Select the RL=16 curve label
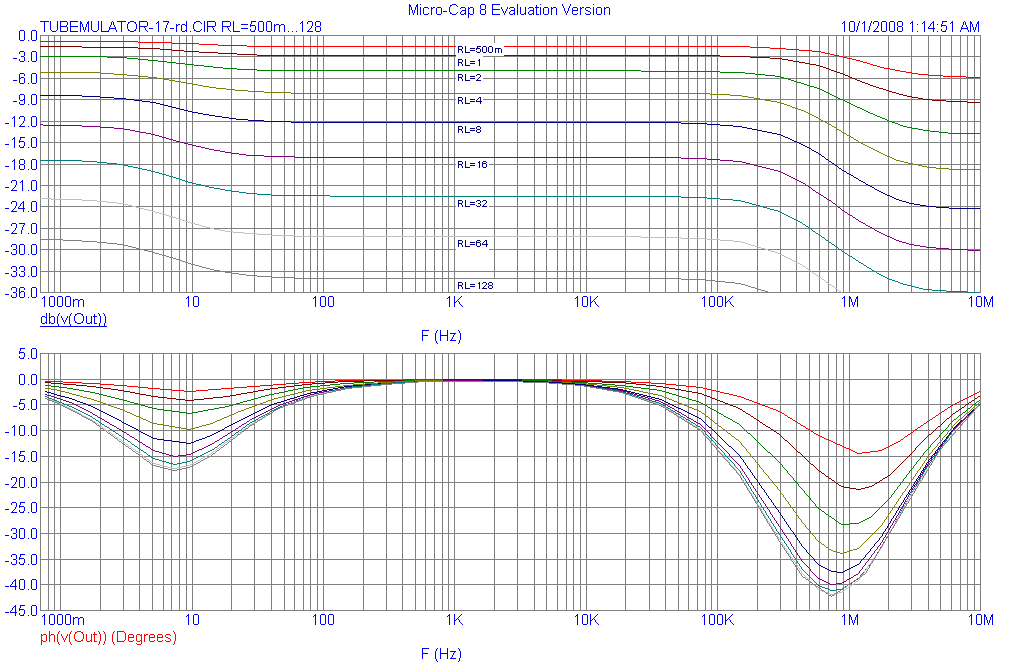The image size is (1020, 668). click(x=472, y=165)
